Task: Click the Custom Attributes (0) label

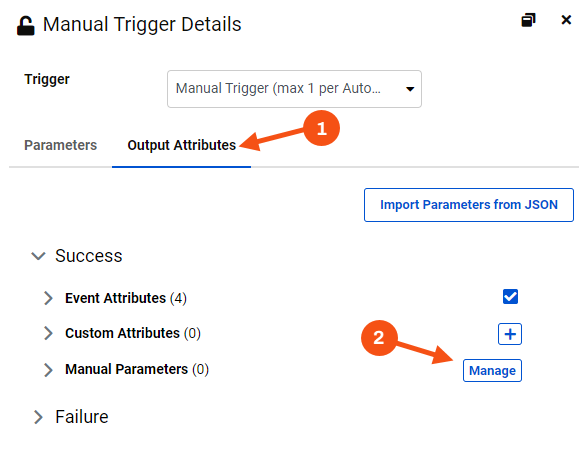Action: point(133,333)
